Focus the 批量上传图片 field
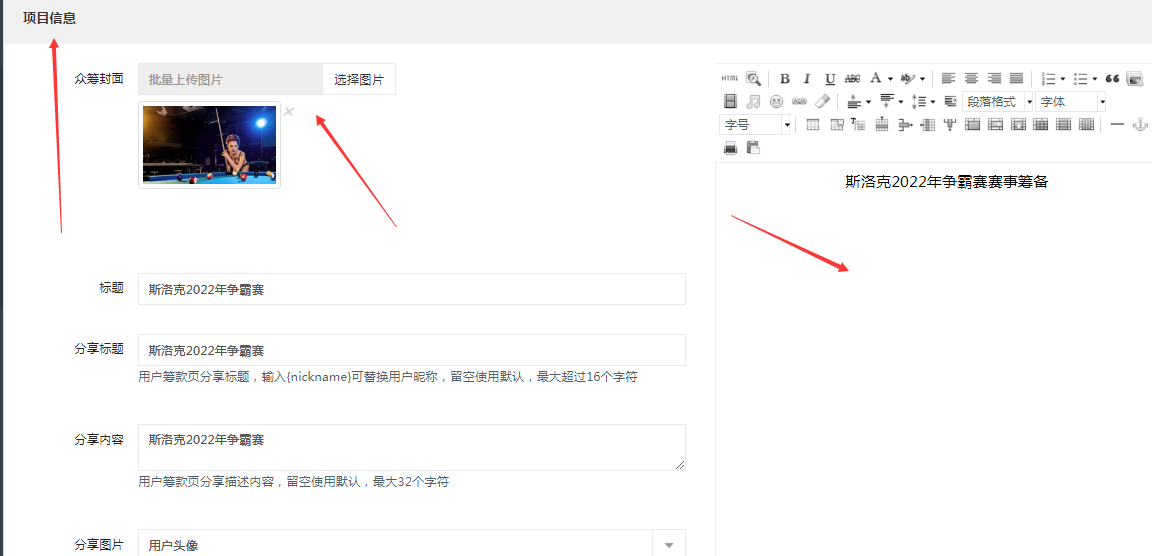The width and height of the screenshot is (1152, 556). pyautogui.click(x=230, y=79)
